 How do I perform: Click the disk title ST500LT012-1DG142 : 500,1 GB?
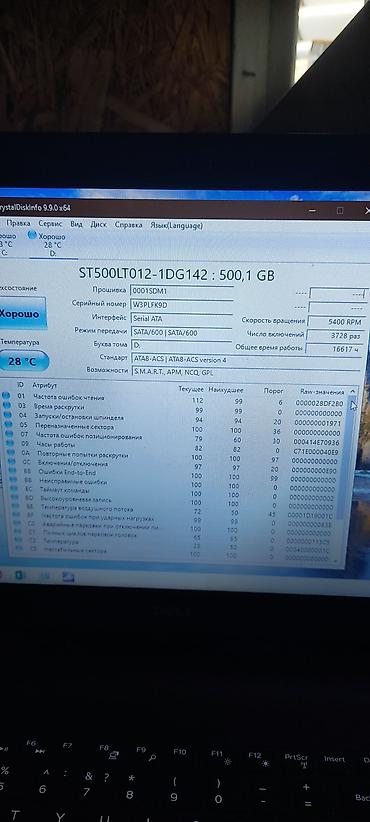point(177,274)
